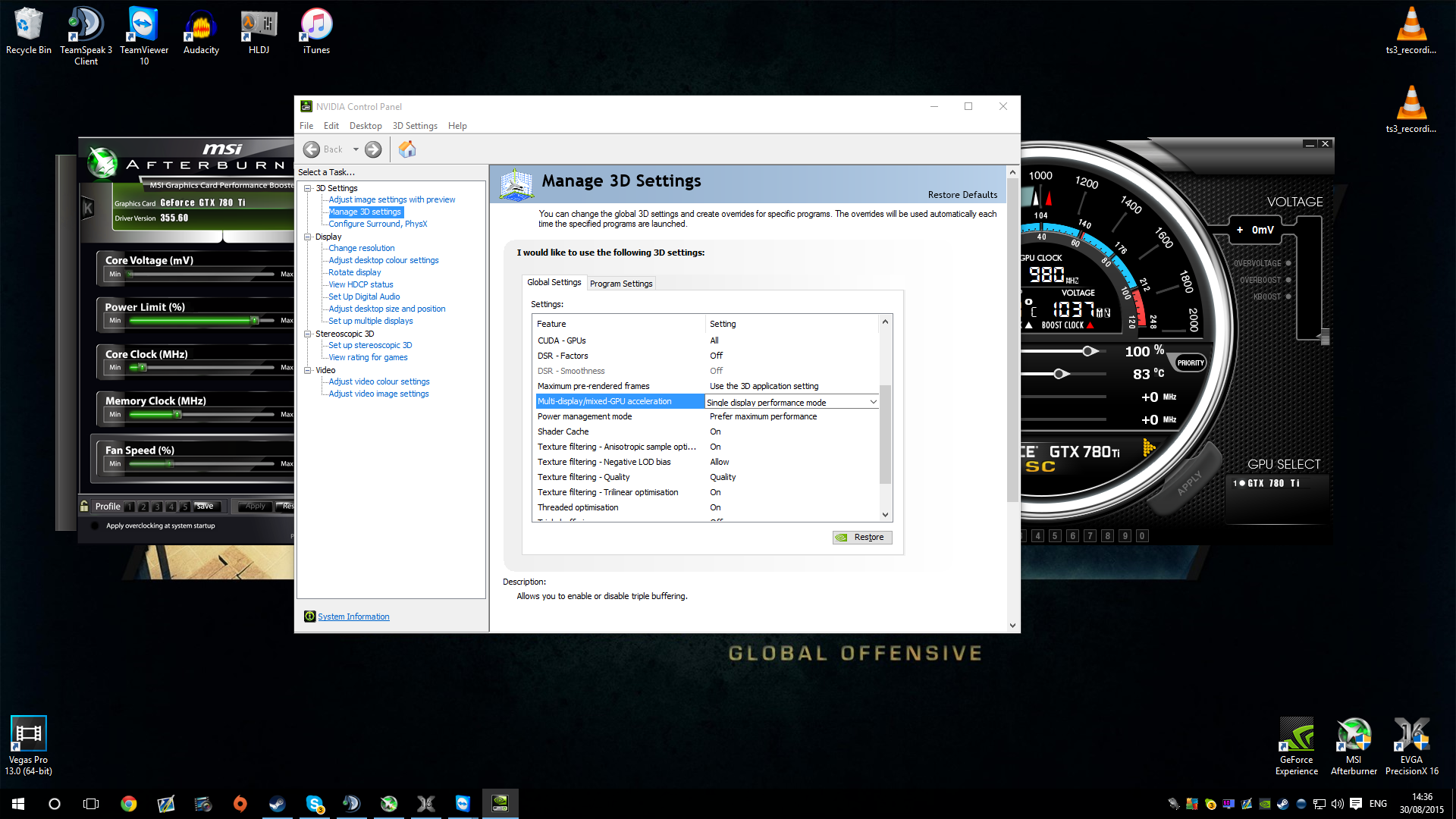Switch to NVIDIA Control Panel taskbar icon
The width and height of the screenshot is (1456, 819).
click(500, 804)
